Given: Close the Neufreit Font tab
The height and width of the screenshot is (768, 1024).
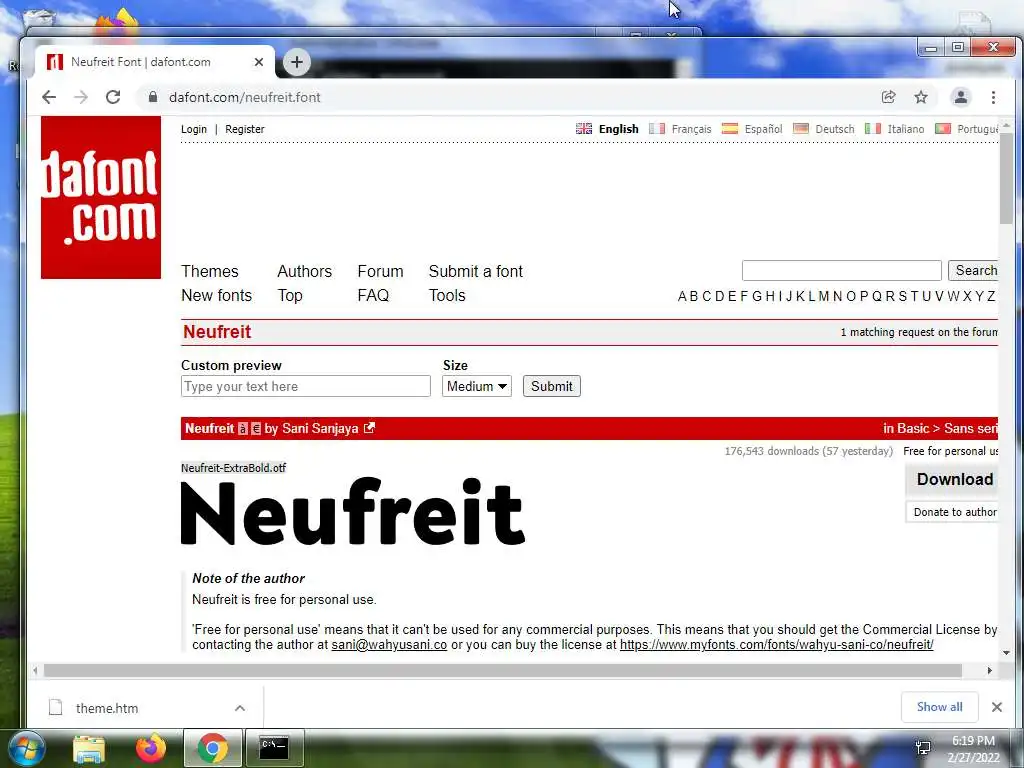Looking at the screenshot, I should pos(259,62).
